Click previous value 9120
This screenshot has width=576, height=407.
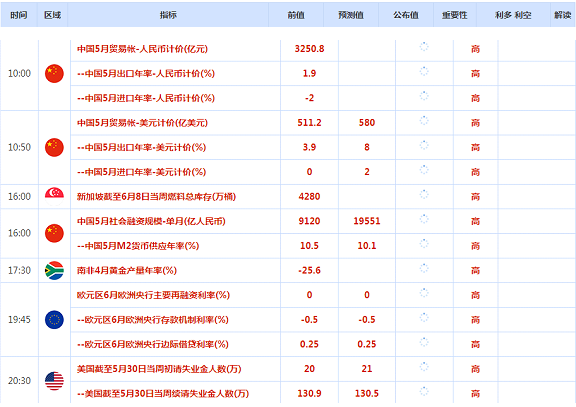pos(309,221)
